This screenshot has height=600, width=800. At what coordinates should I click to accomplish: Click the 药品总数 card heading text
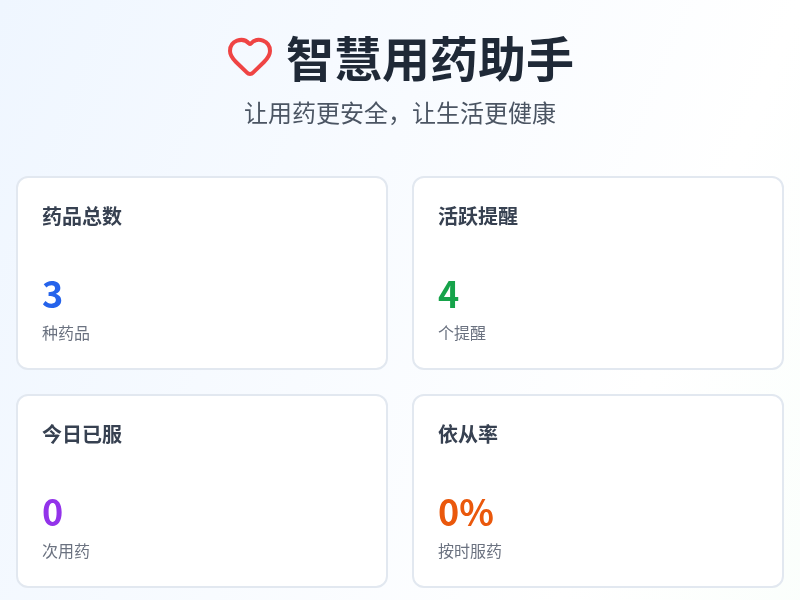81,218
